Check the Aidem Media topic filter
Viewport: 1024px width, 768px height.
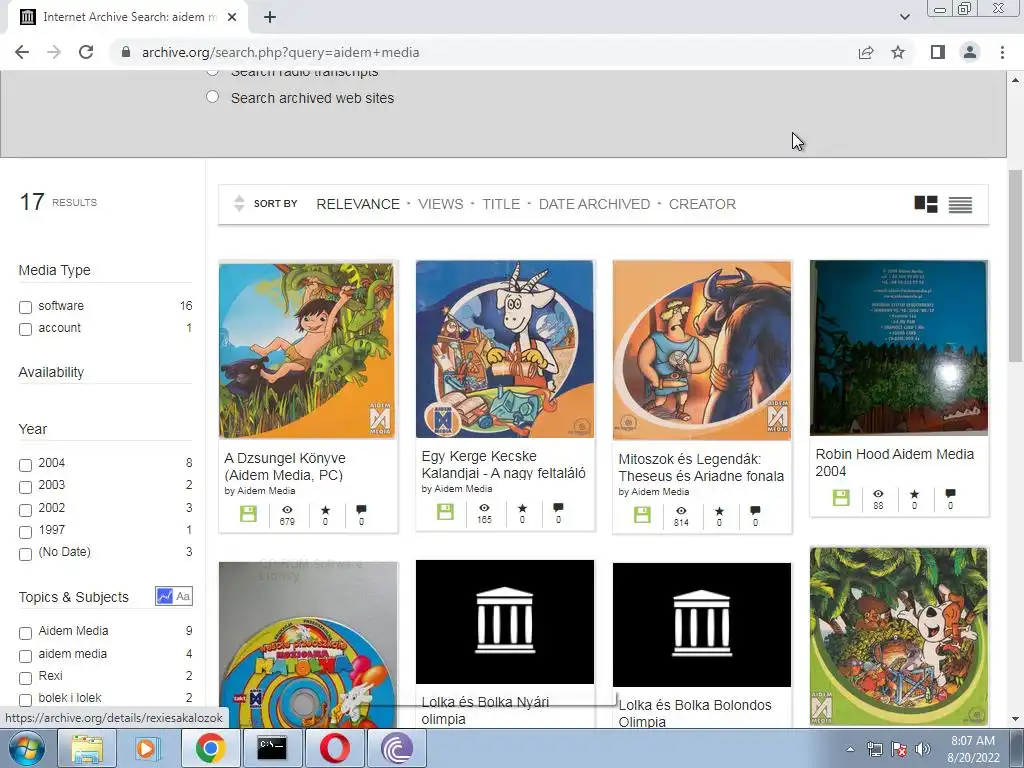25,633
